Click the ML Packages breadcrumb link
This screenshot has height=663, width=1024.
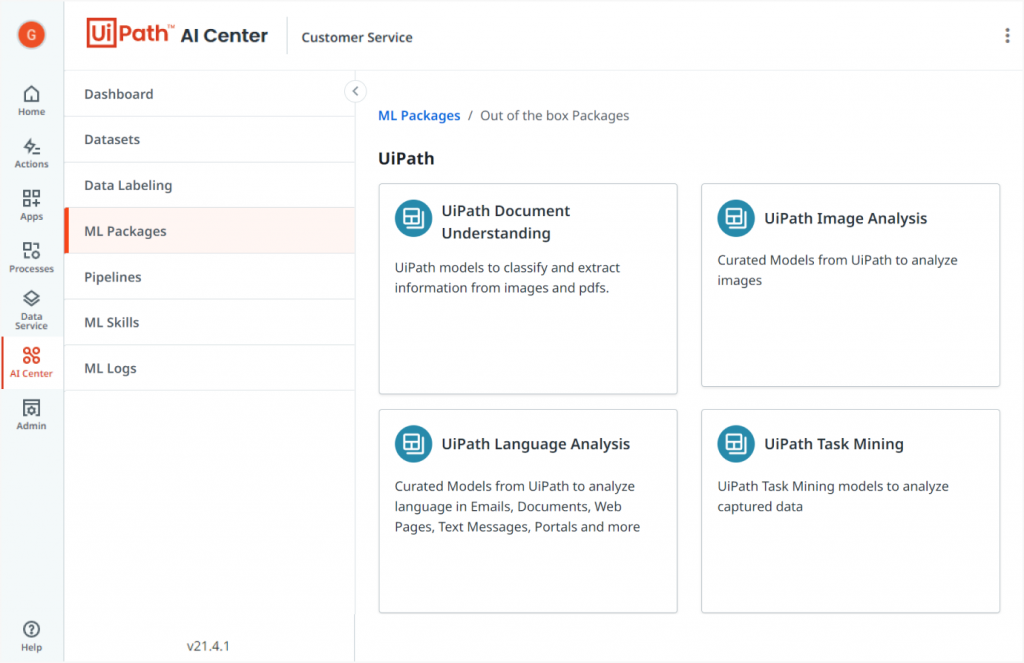[419, 116]
